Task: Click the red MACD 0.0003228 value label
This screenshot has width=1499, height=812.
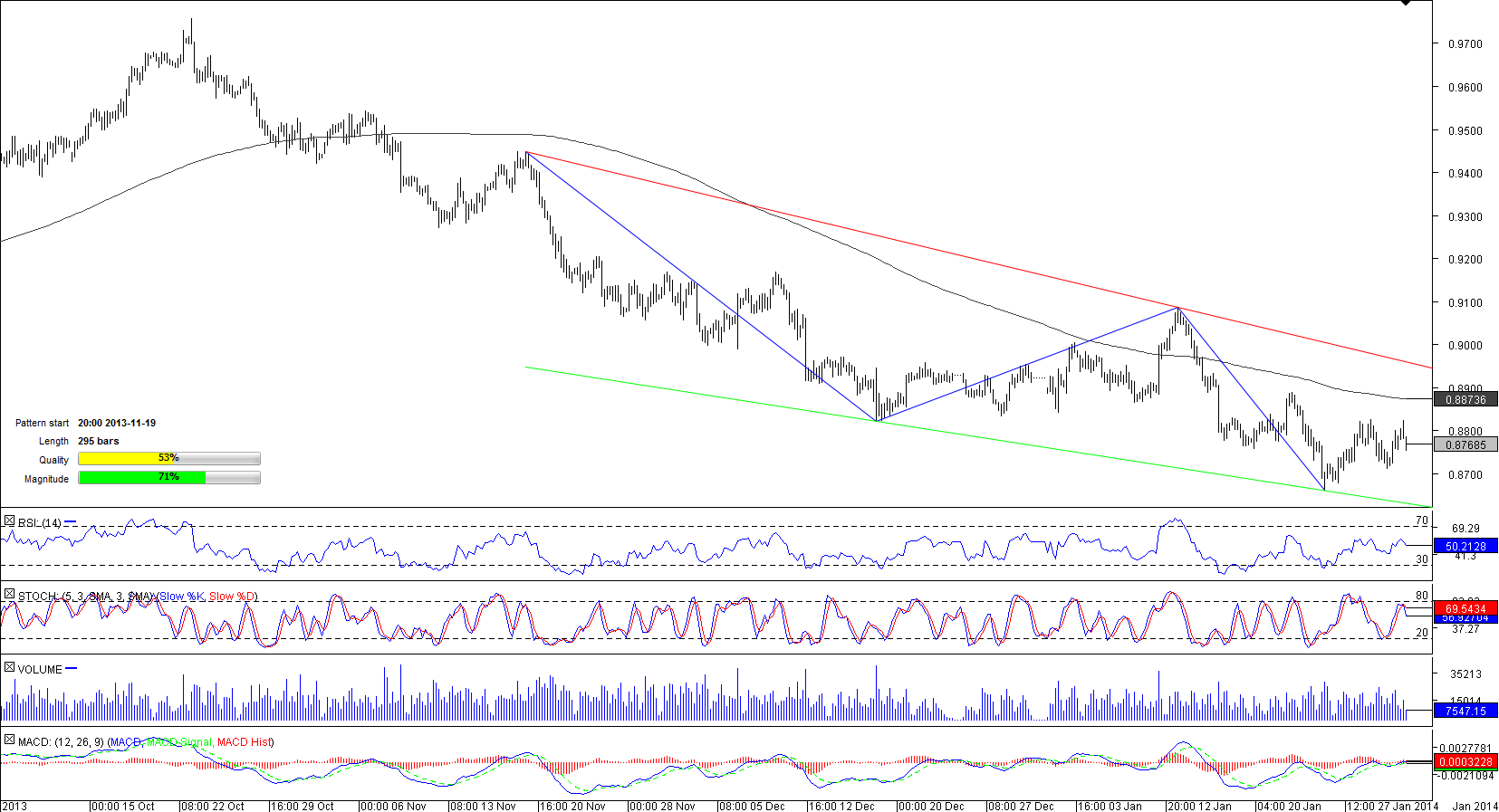Action: [1465, 761]
